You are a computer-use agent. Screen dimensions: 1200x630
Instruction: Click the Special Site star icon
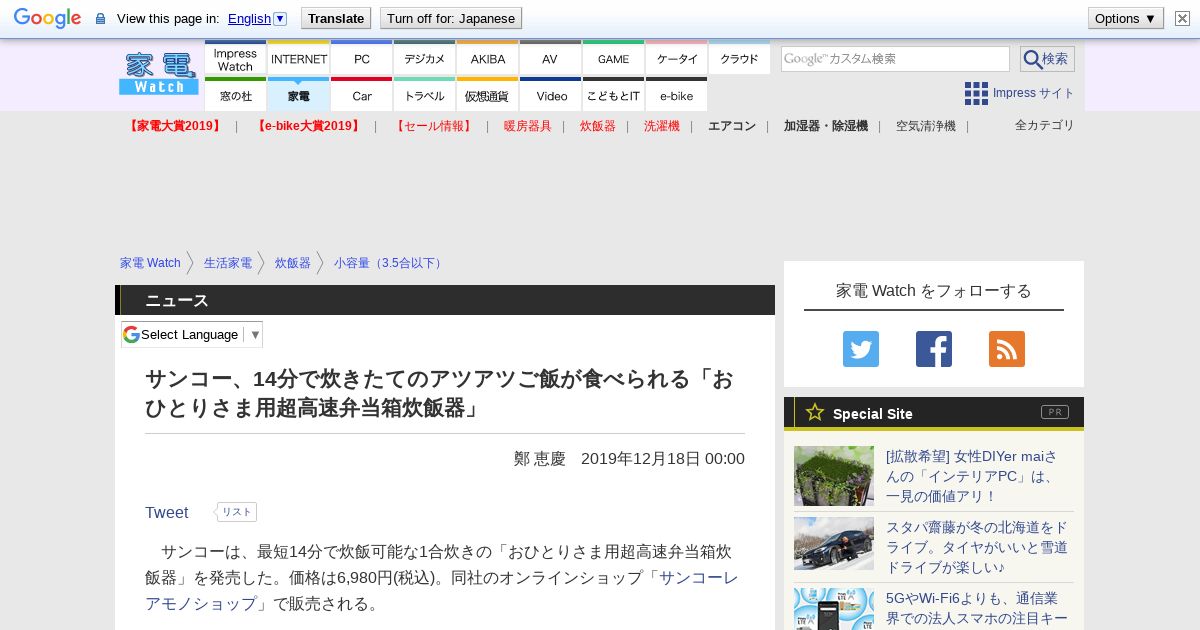pos(815,412)
